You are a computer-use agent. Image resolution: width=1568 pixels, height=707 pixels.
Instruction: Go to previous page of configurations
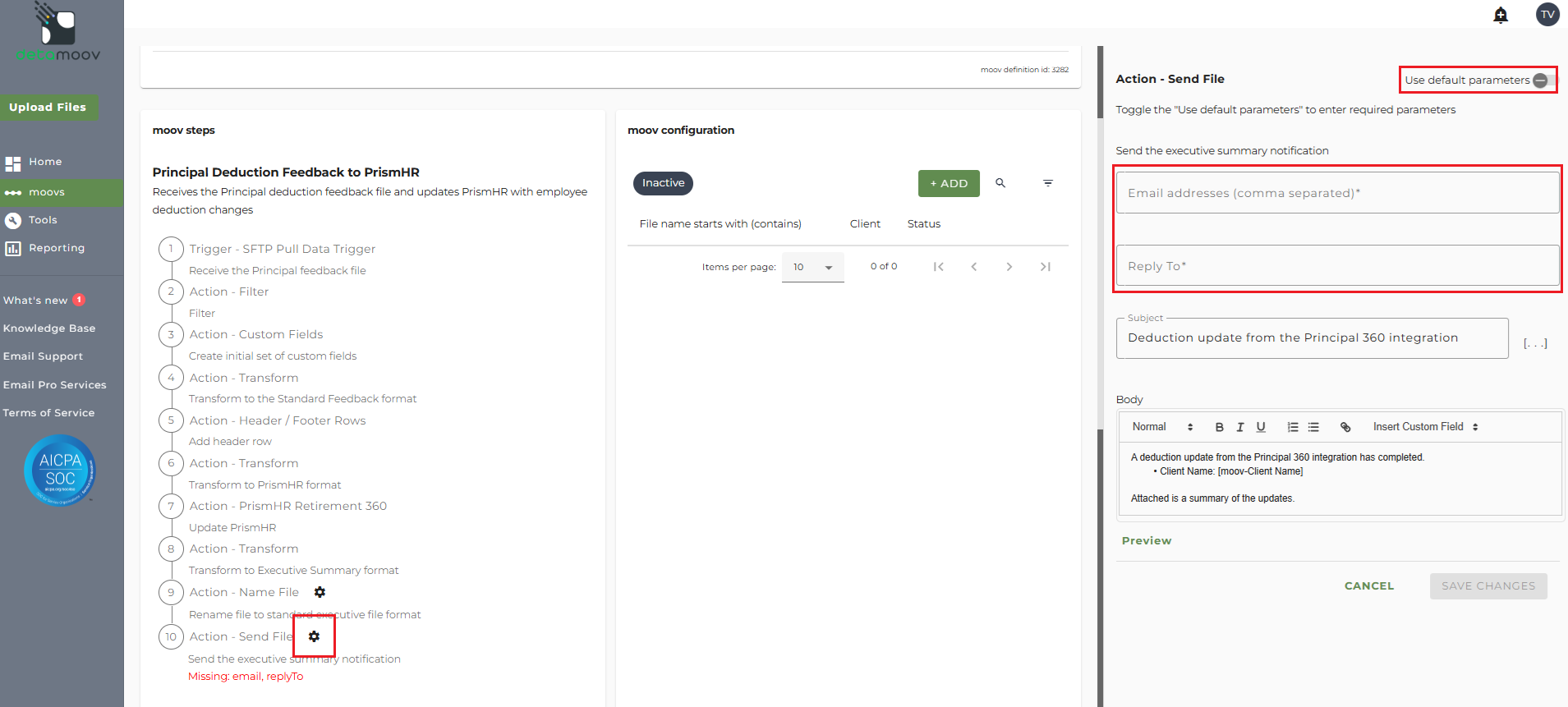pos(974,267)
